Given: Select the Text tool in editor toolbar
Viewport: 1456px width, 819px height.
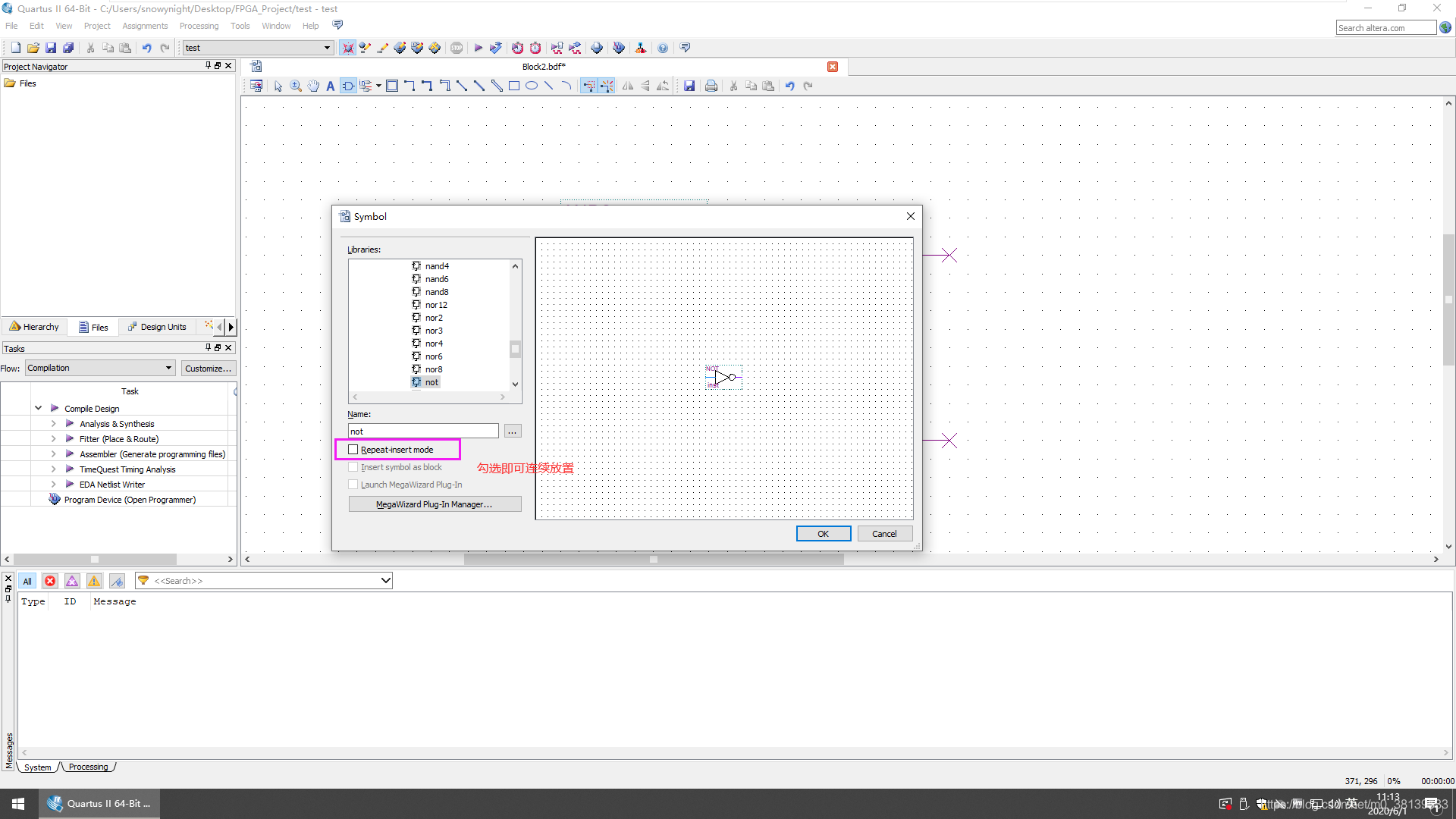Looking at the screenshot, I should [x=331, y=86].
